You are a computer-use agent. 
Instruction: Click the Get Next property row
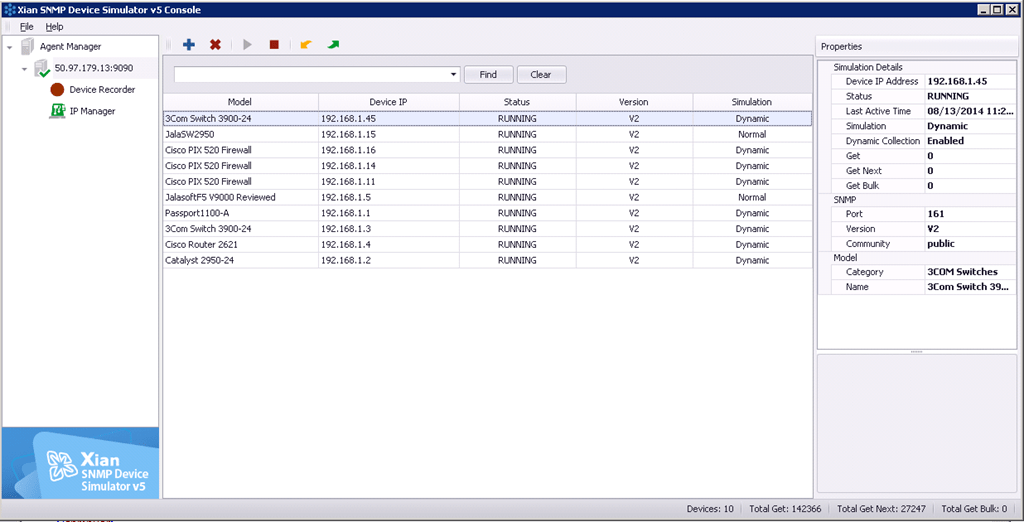(x=923, y=171)
